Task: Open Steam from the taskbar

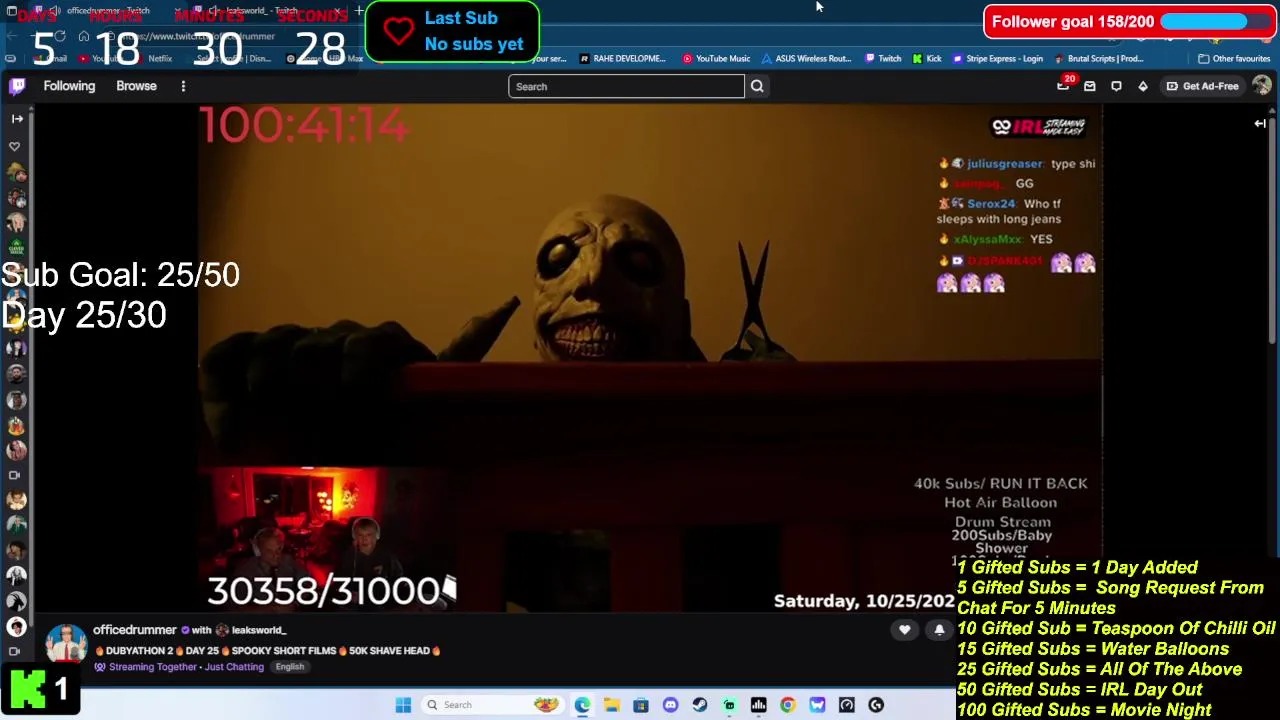Action: pyautogui.click(x=700, y=705)
